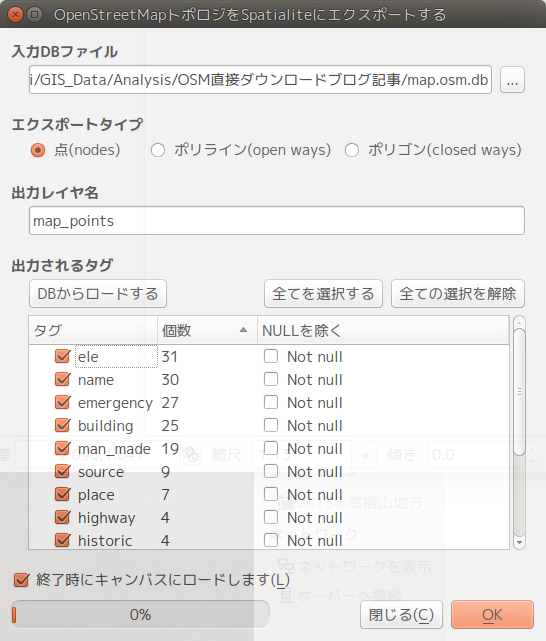Click the count 27 in emergency row

[x=170, y=403]
